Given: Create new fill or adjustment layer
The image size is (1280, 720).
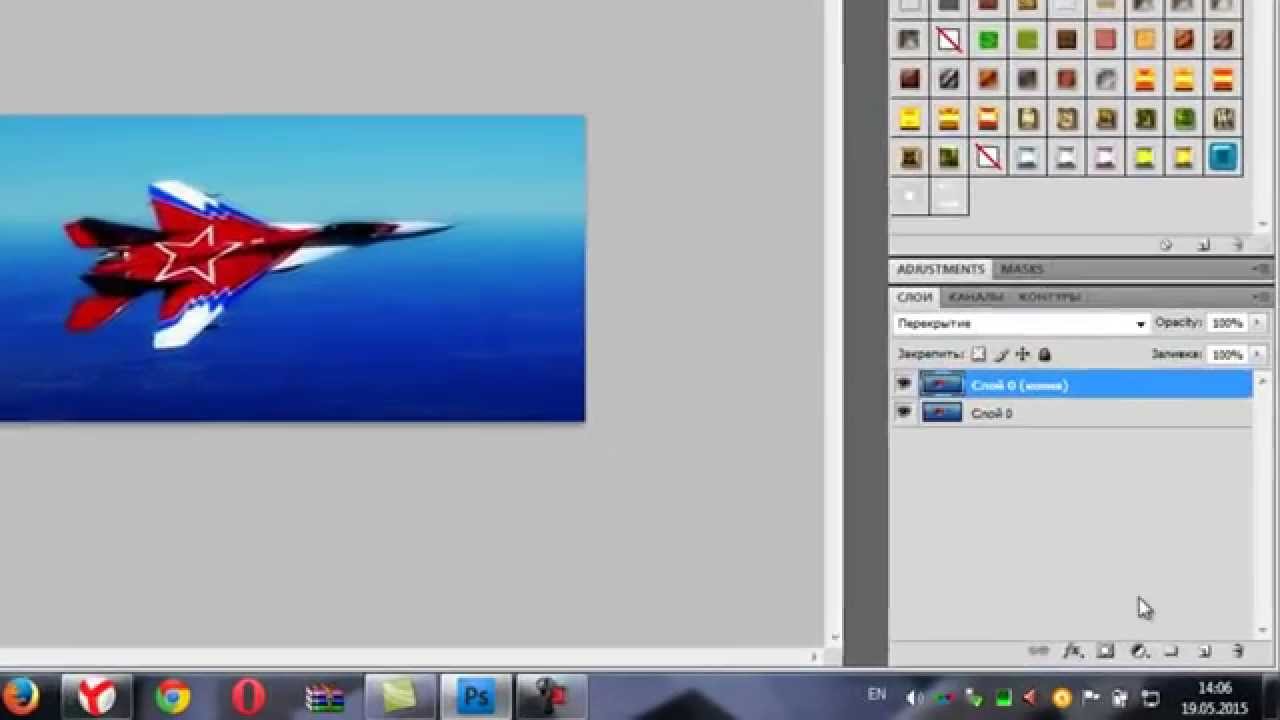Looking at the screenshot, I should 1139,651.
